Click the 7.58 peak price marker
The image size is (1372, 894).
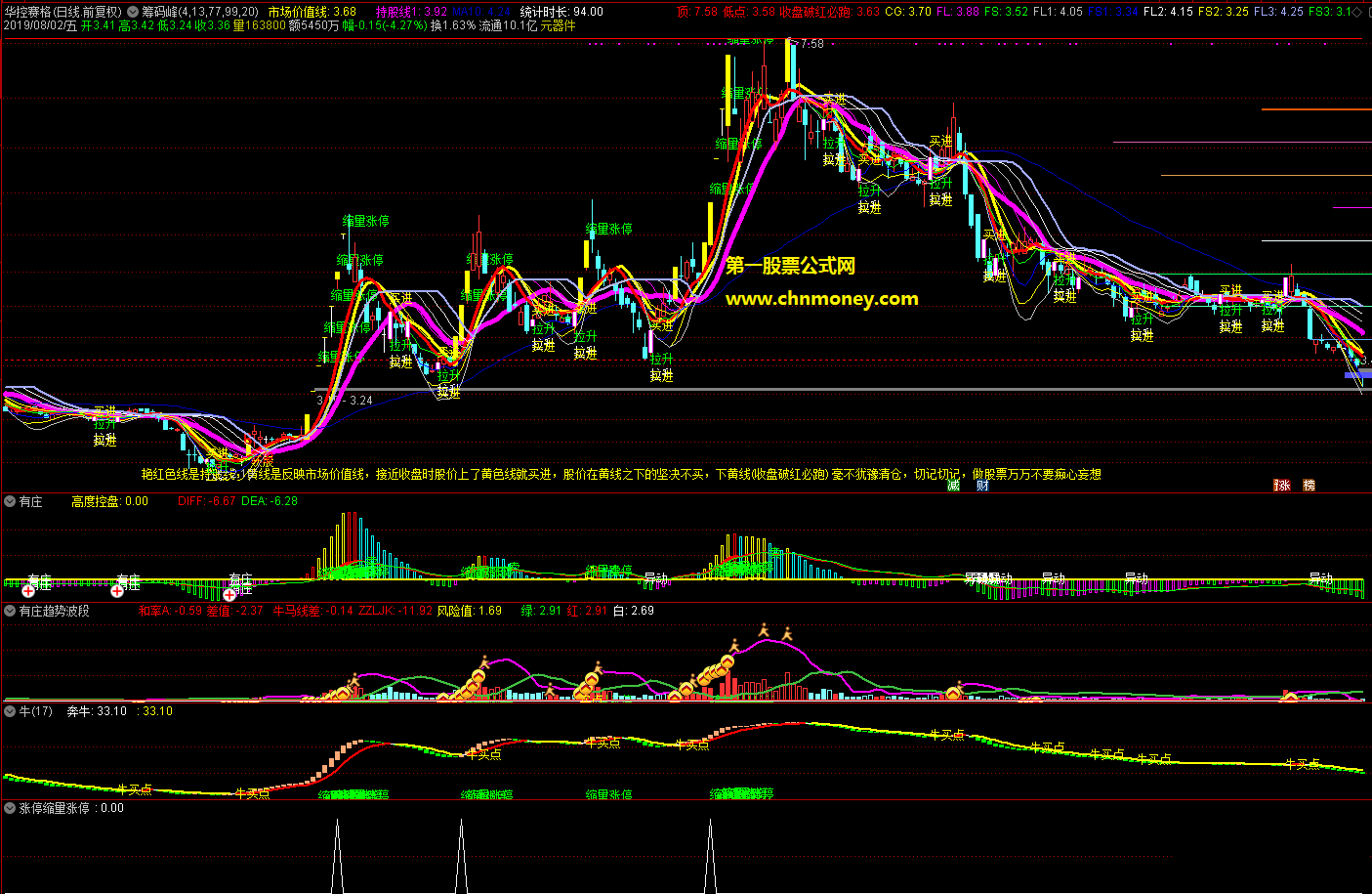[x=811, y=44]
